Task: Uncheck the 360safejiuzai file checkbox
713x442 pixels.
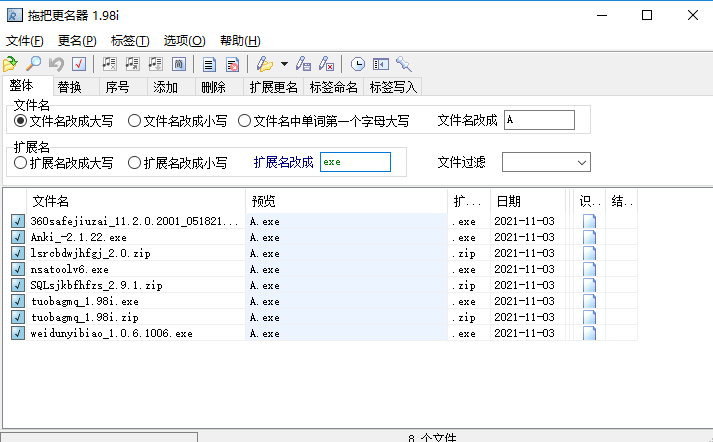Action: pyautogui.click(x=18, y=221)
